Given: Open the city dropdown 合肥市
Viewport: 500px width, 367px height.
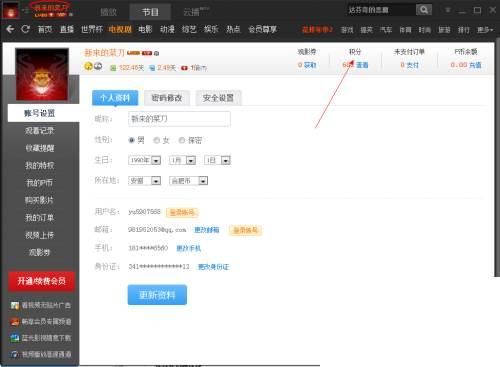Looking at the screenshot, I should 188,181.
